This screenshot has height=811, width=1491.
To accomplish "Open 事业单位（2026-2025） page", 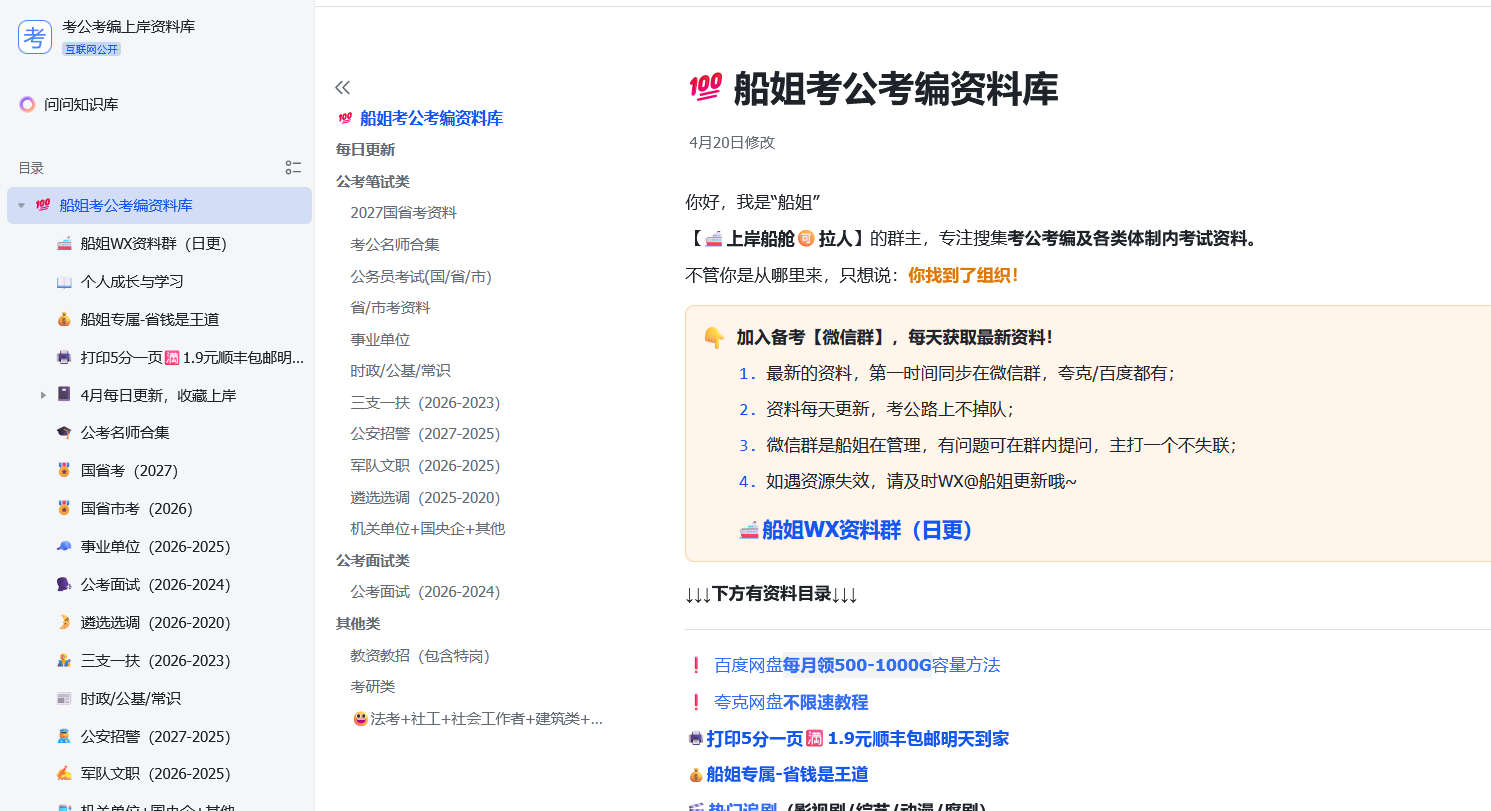I will tap(155, 546).
